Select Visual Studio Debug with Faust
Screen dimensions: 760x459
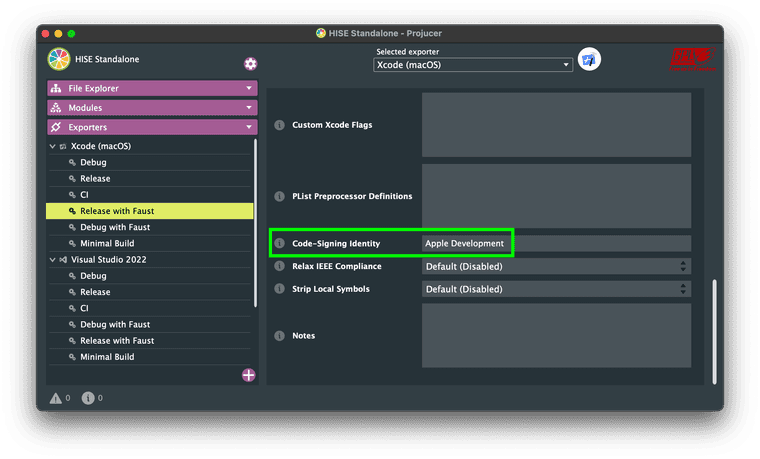150,324
